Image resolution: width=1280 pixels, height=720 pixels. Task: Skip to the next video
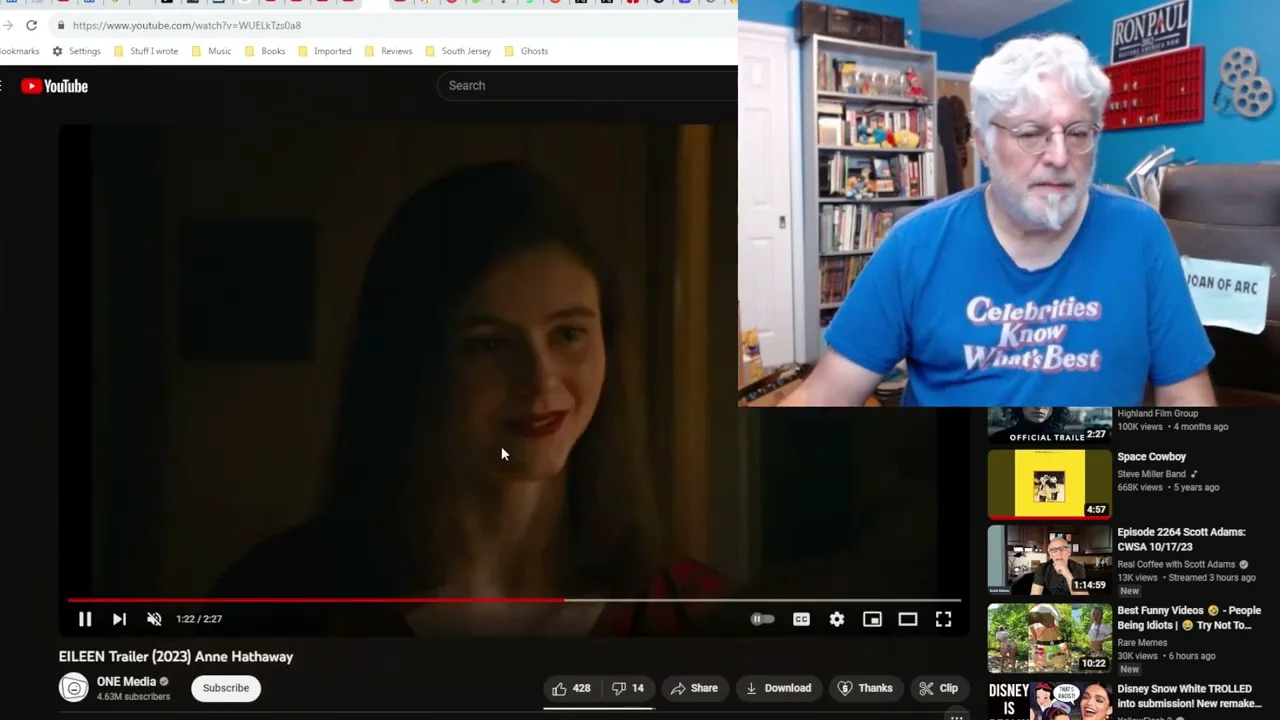119,619
